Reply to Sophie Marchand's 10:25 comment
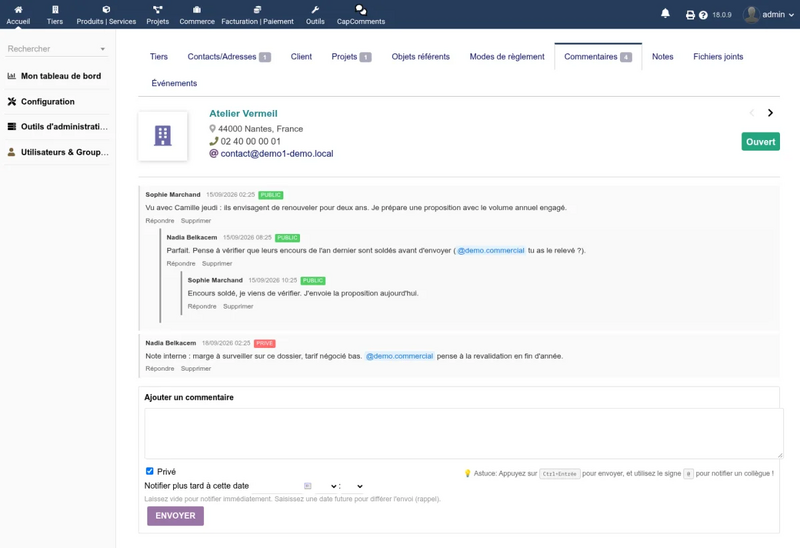Viewport: 800px width, 548px height. tap(202, 307)
